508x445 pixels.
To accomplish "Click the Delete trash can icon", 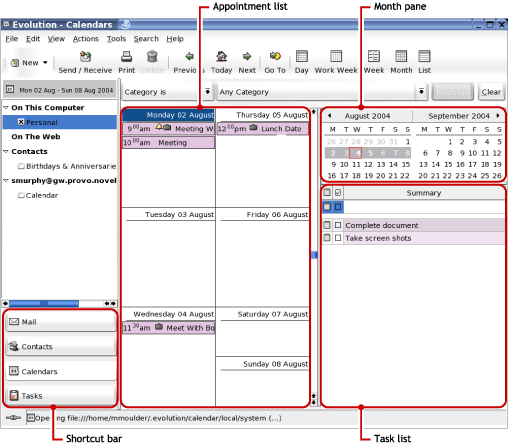I will click(152, 57).
